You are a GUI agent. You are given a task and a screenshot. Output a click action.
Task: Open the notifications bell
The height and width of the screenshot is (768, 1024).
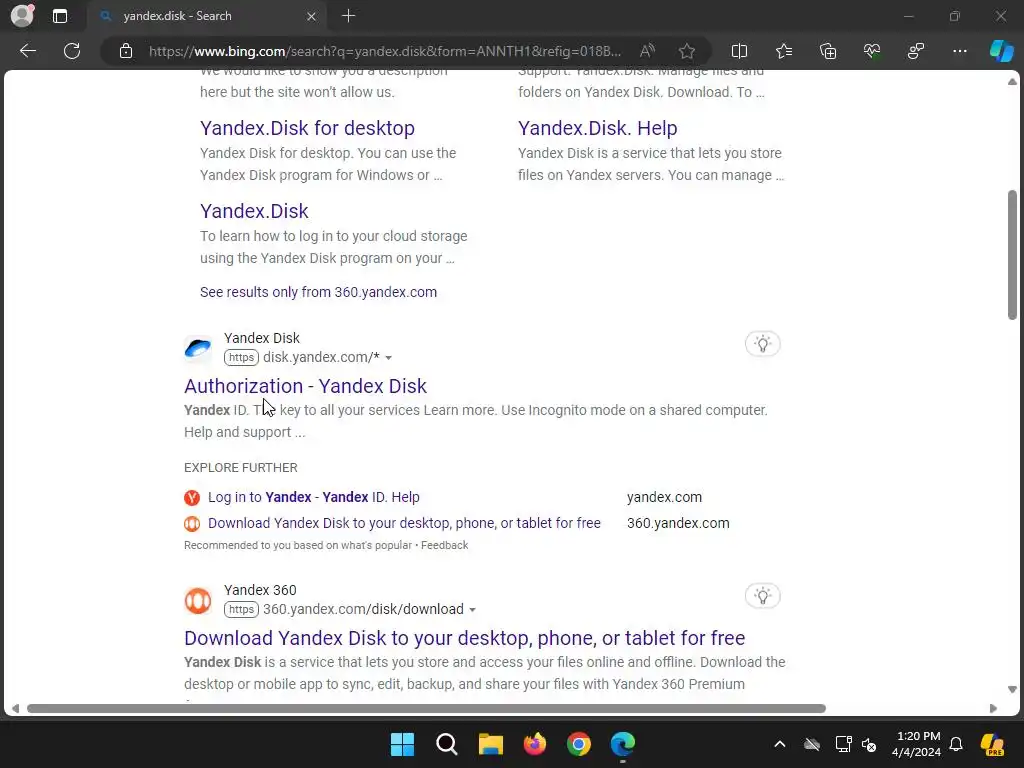tap(956, 744)
